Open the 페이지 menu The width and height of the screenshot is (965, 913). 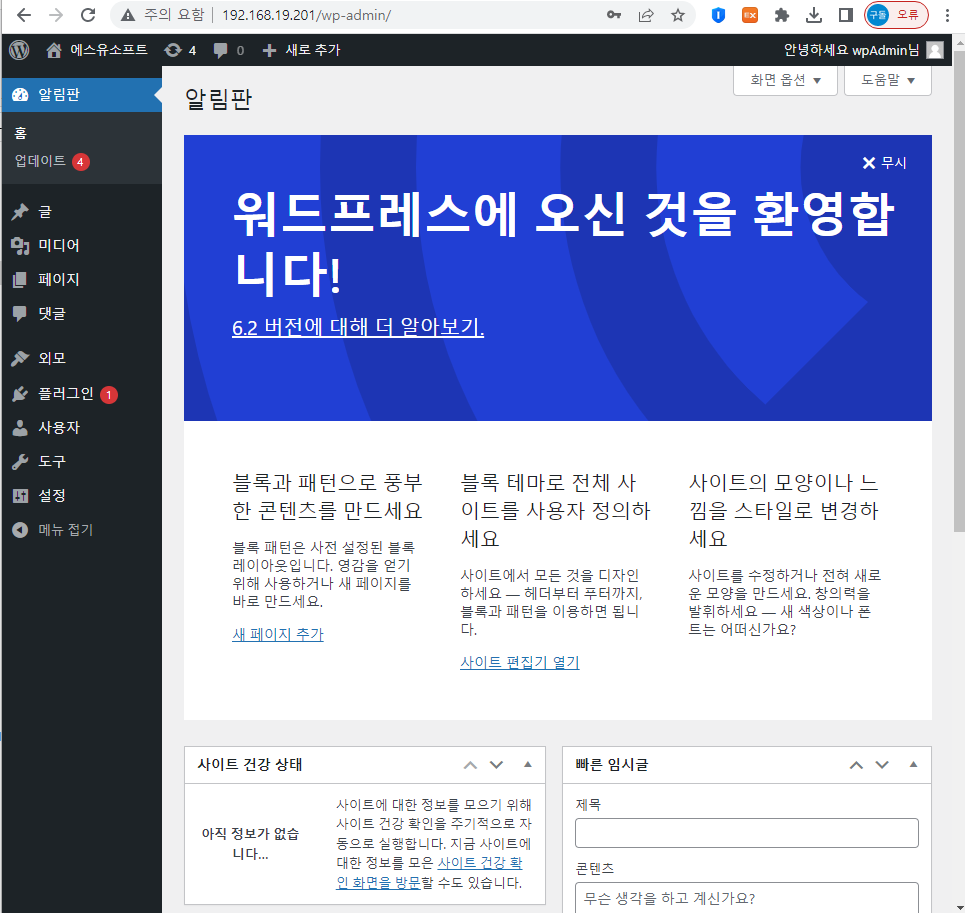coord(81,279)
